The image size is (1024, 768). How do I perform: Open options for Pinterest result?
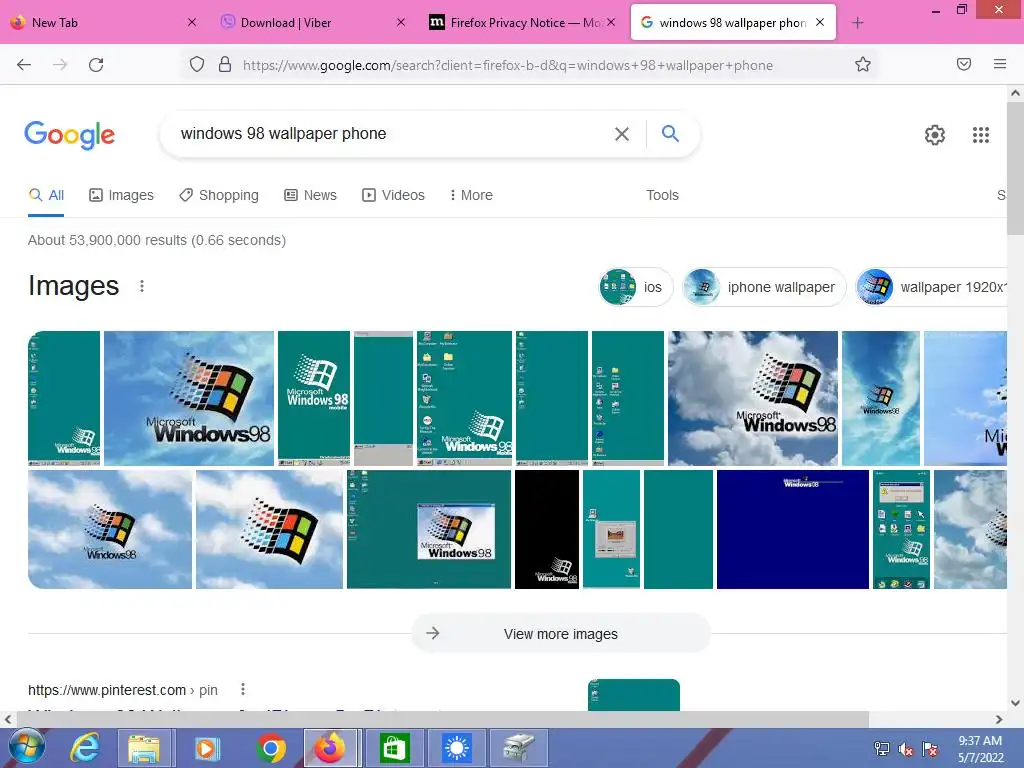[x=243, y=689]
